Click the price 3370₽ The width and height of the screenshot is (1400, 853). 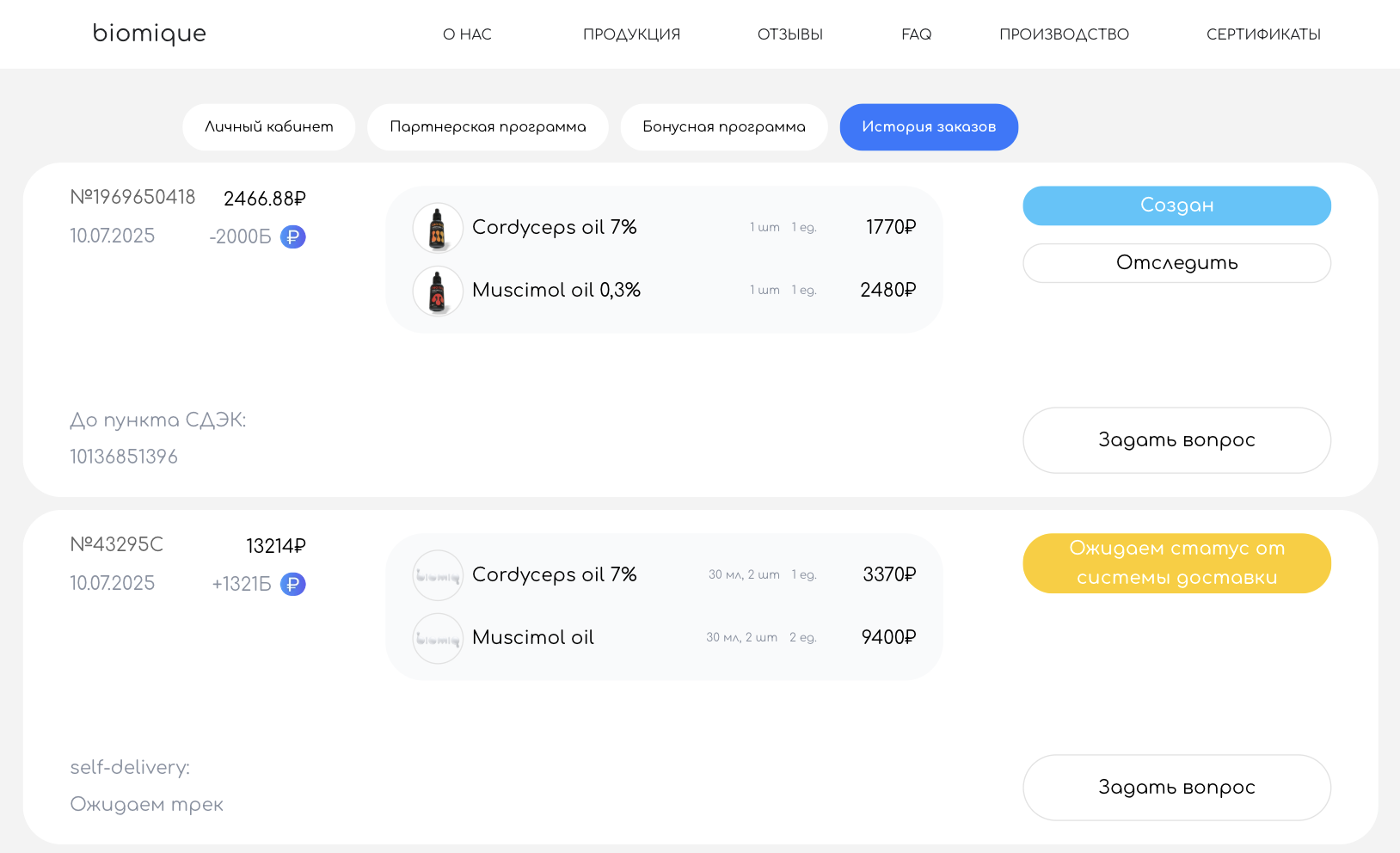tap(889, 574)
